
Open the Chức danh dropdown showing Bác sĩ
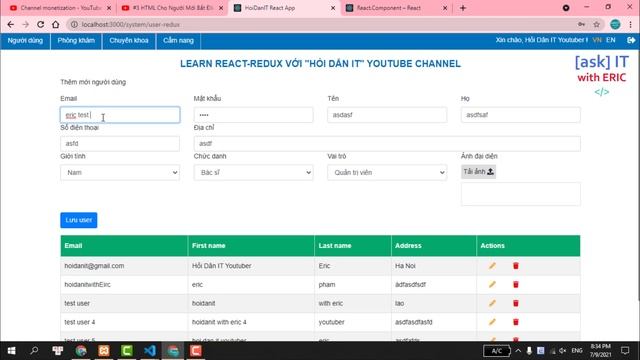coord(253,173)
